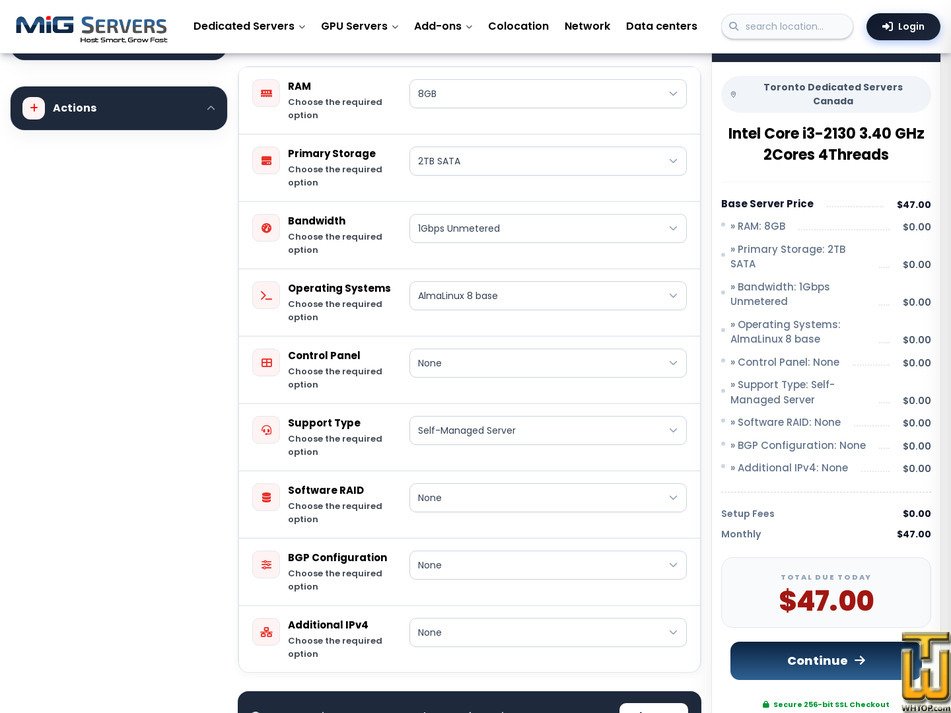
Task: Click the RAM memory icon
Action: (x=266, y=93)
